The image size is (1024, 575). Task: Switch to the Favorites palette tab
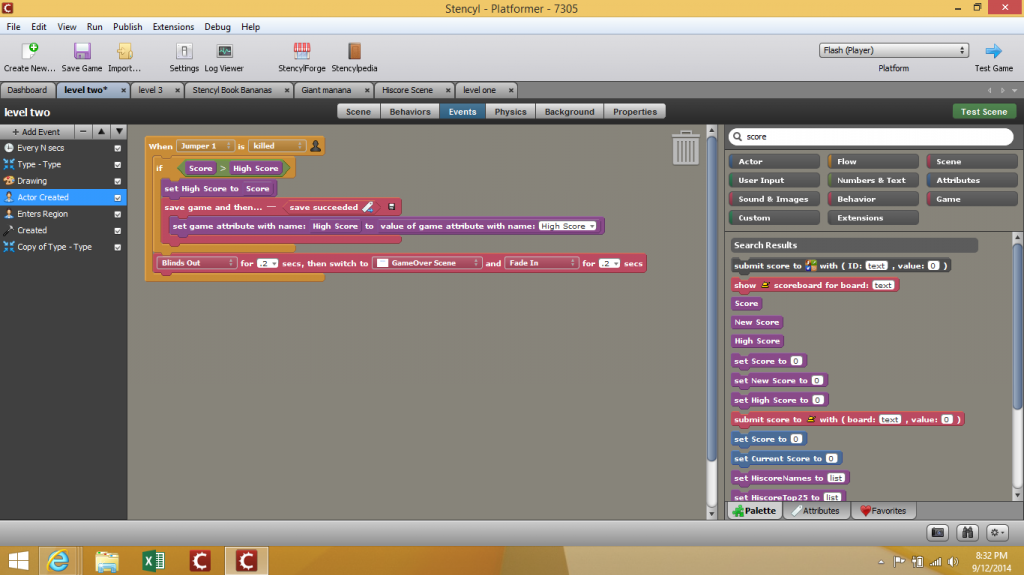tap(884, 511)
